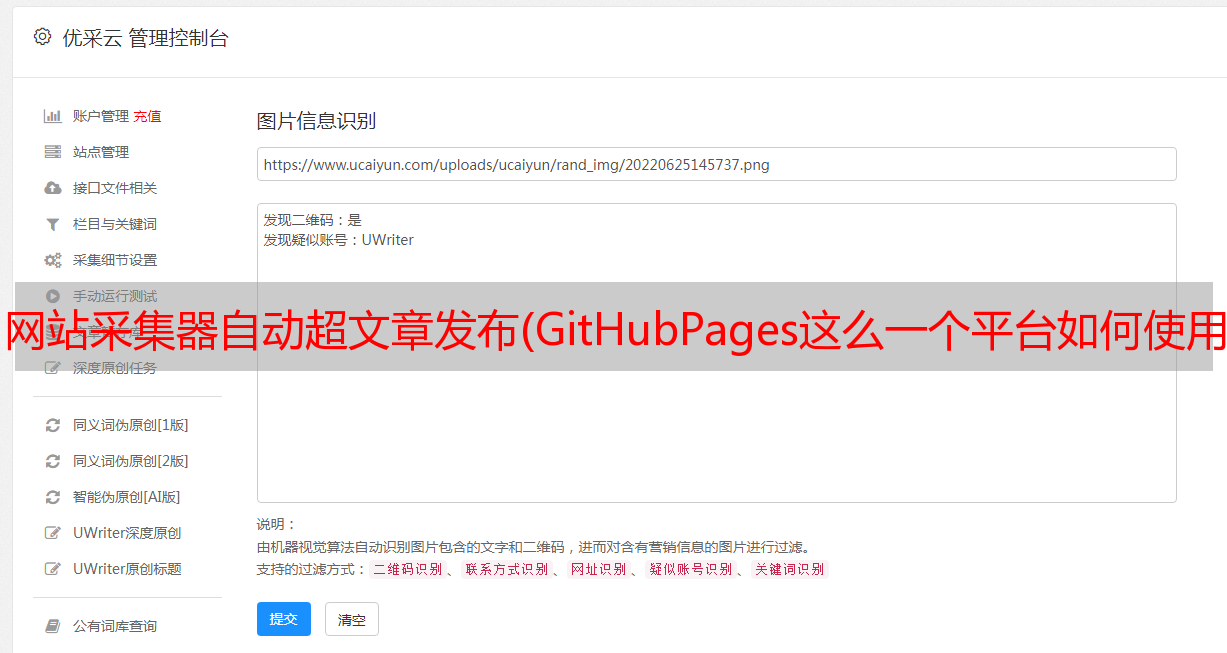Open 采集细节设置 menu item

click(x=115, y=260)
